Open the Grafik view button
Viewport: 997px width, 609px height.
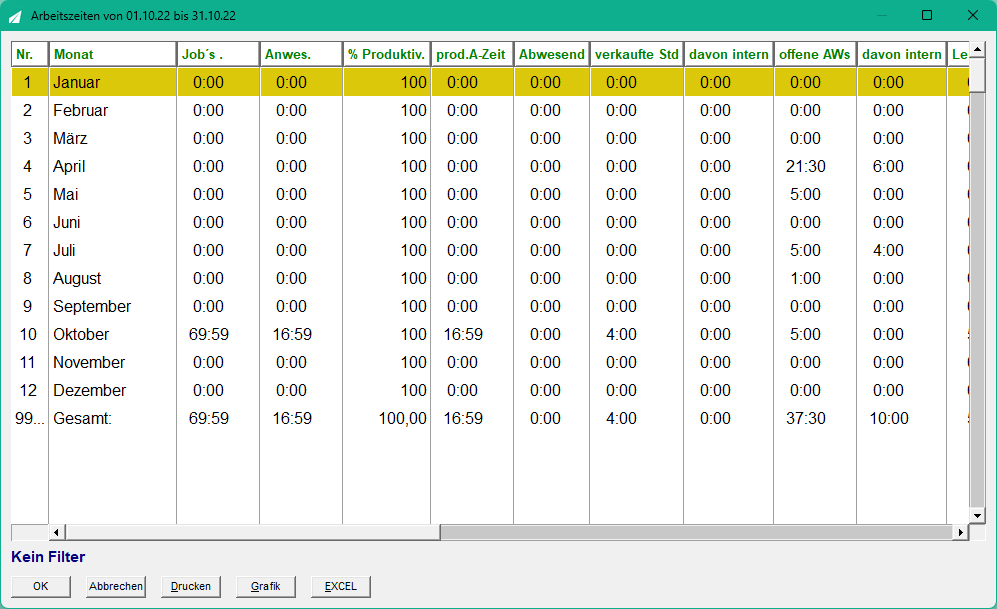266,586
